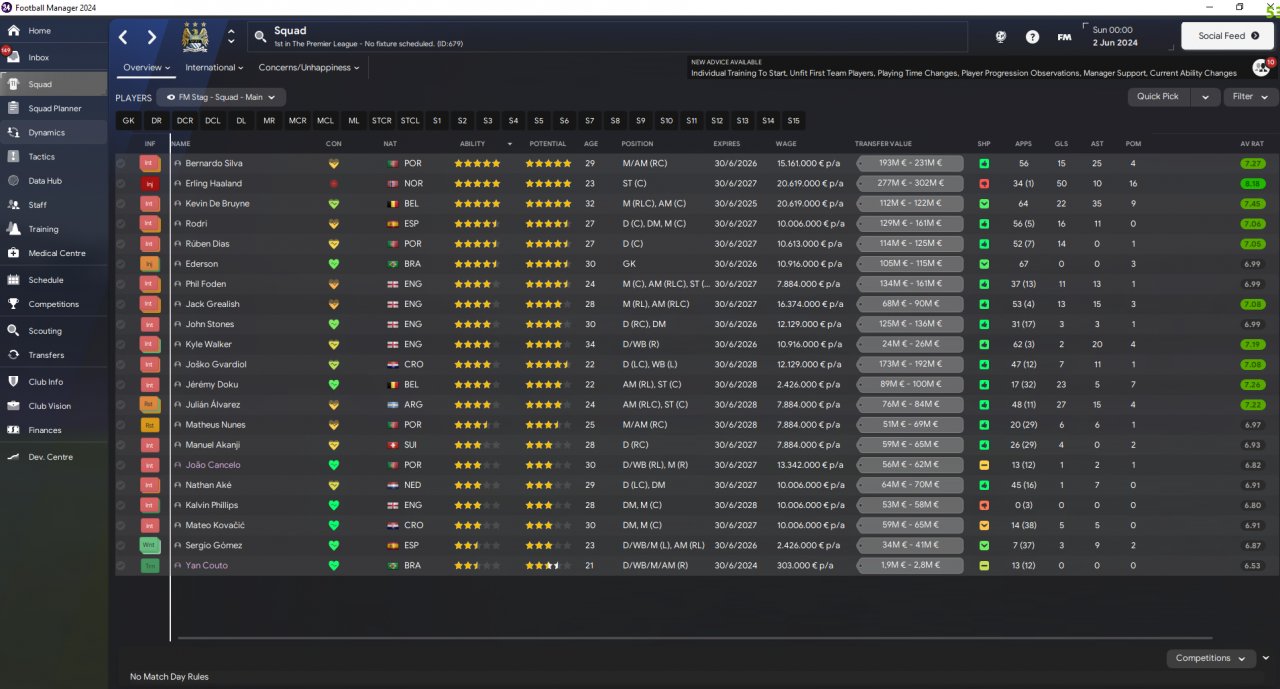
Task: Open the notifications icon beside advice
Action: tap(1261, 67)
